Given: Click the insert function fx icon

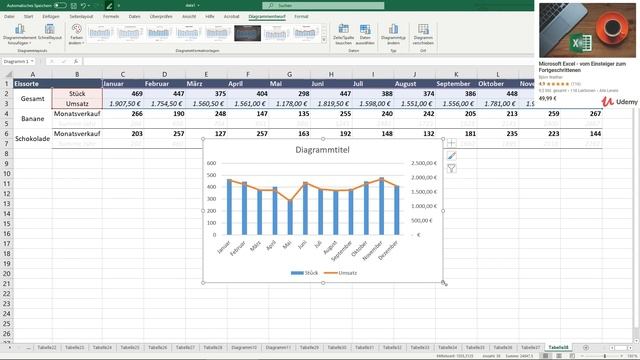Looking at the screenshot, I should point(76,61).
